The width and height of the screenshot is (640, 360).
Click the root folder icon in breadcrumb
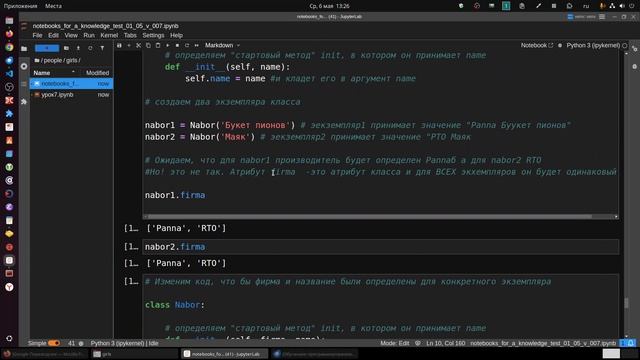click(x=37, y=60)
